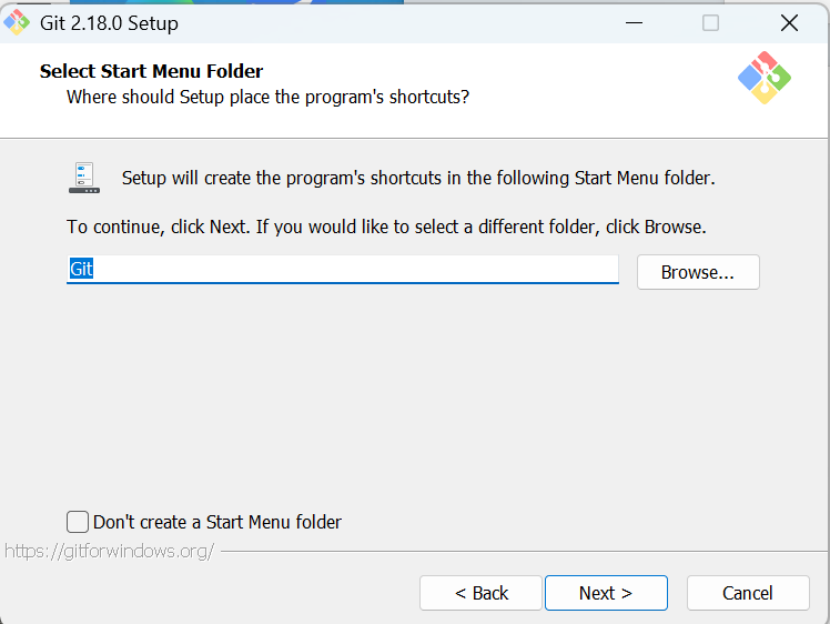Click the "To continue, click Next" instruction text
The height and width of the screenshot is (624, 831).
[x=386, y=227]
